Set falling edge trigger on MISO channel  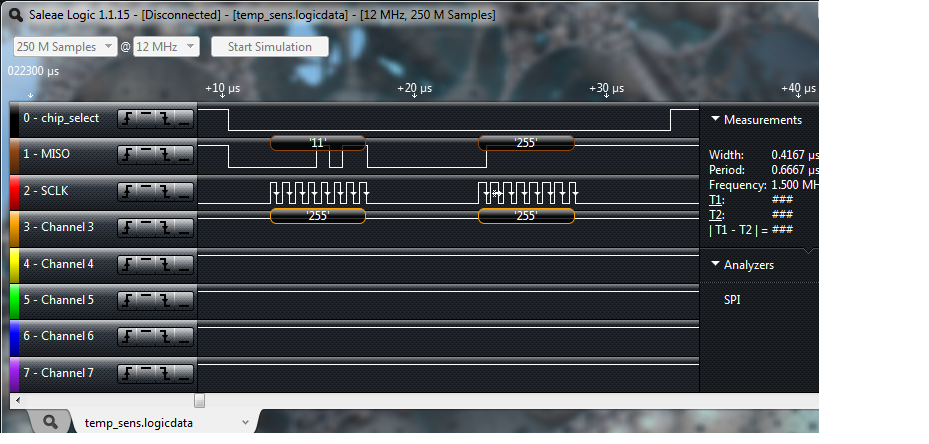point(165,155)
